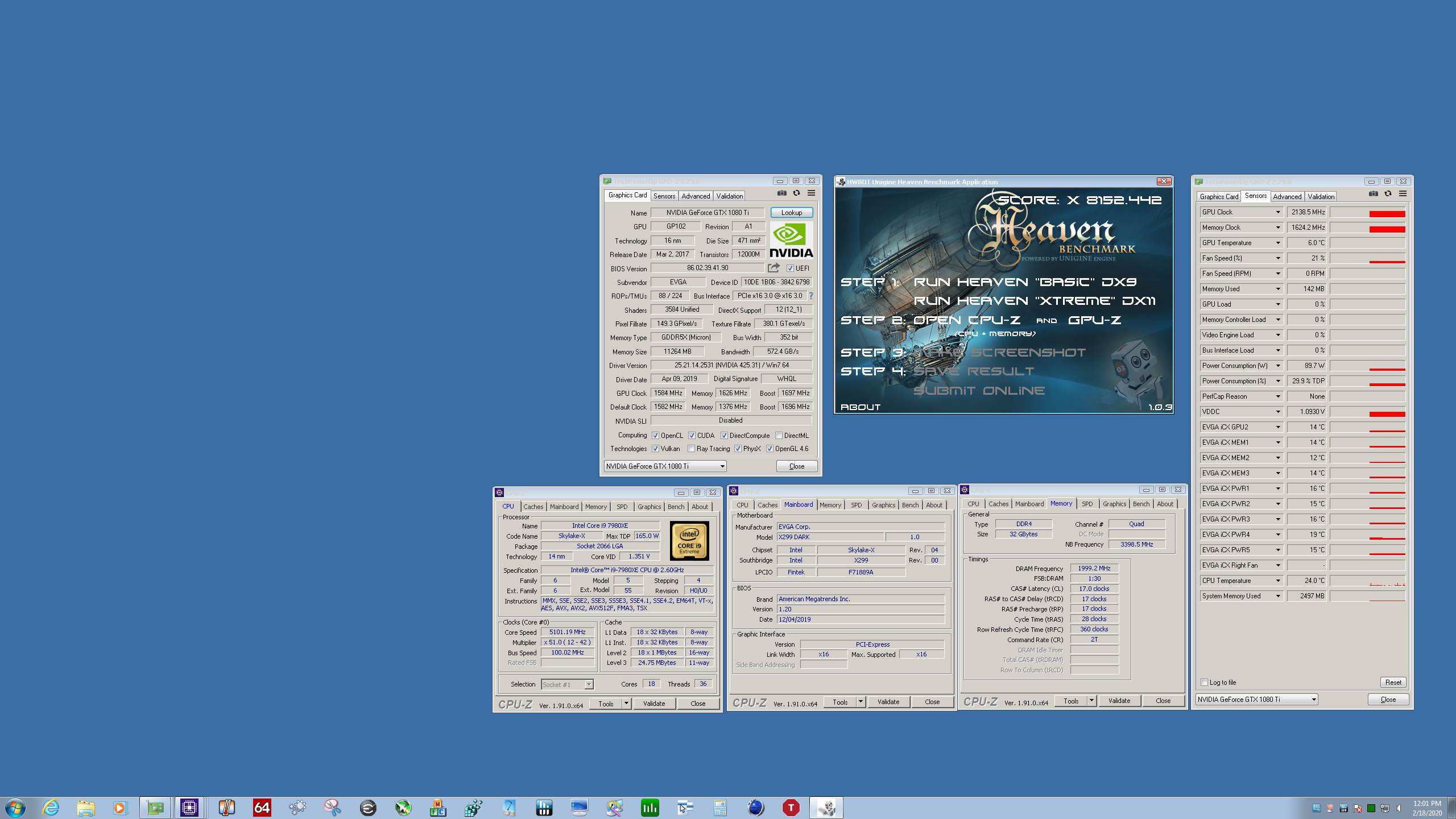The height and width of the screenshot is (819, 1456).
Task: Click the Bus Interface question mark icon
Action: 811,296
